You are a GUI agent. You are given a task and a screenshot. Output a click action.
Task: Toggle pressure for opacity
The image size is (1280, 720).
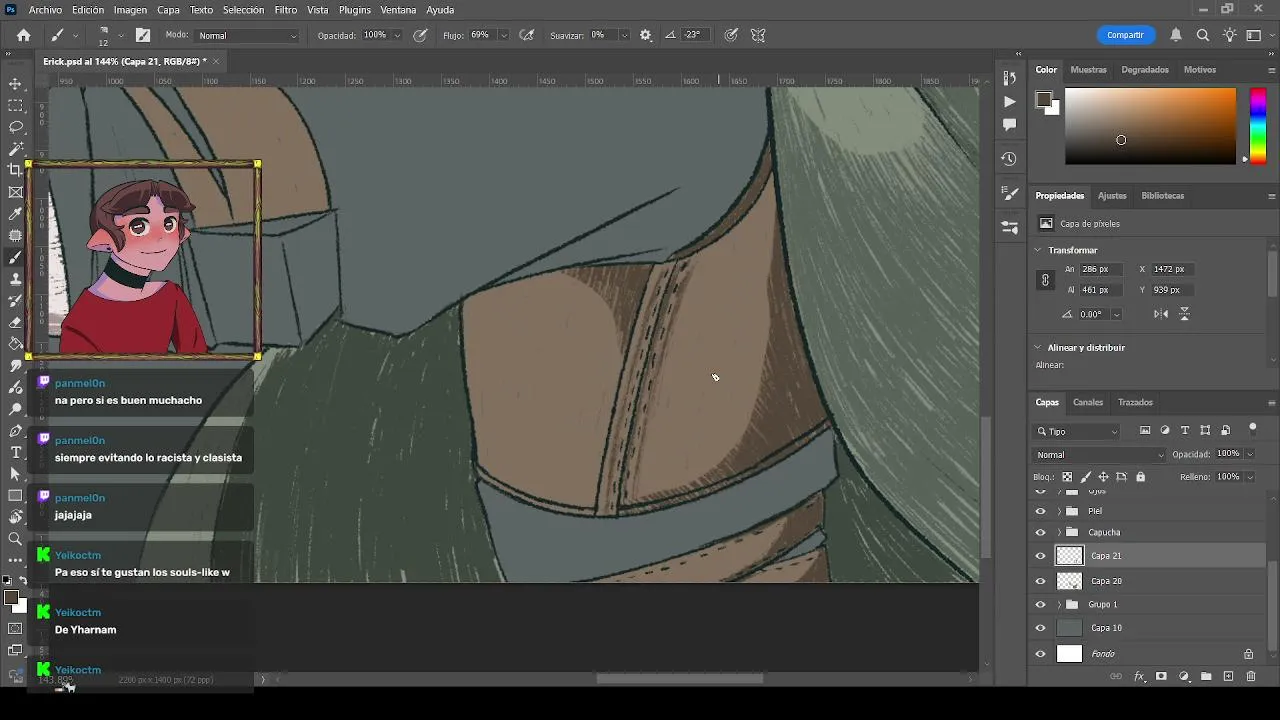[421, 35]
